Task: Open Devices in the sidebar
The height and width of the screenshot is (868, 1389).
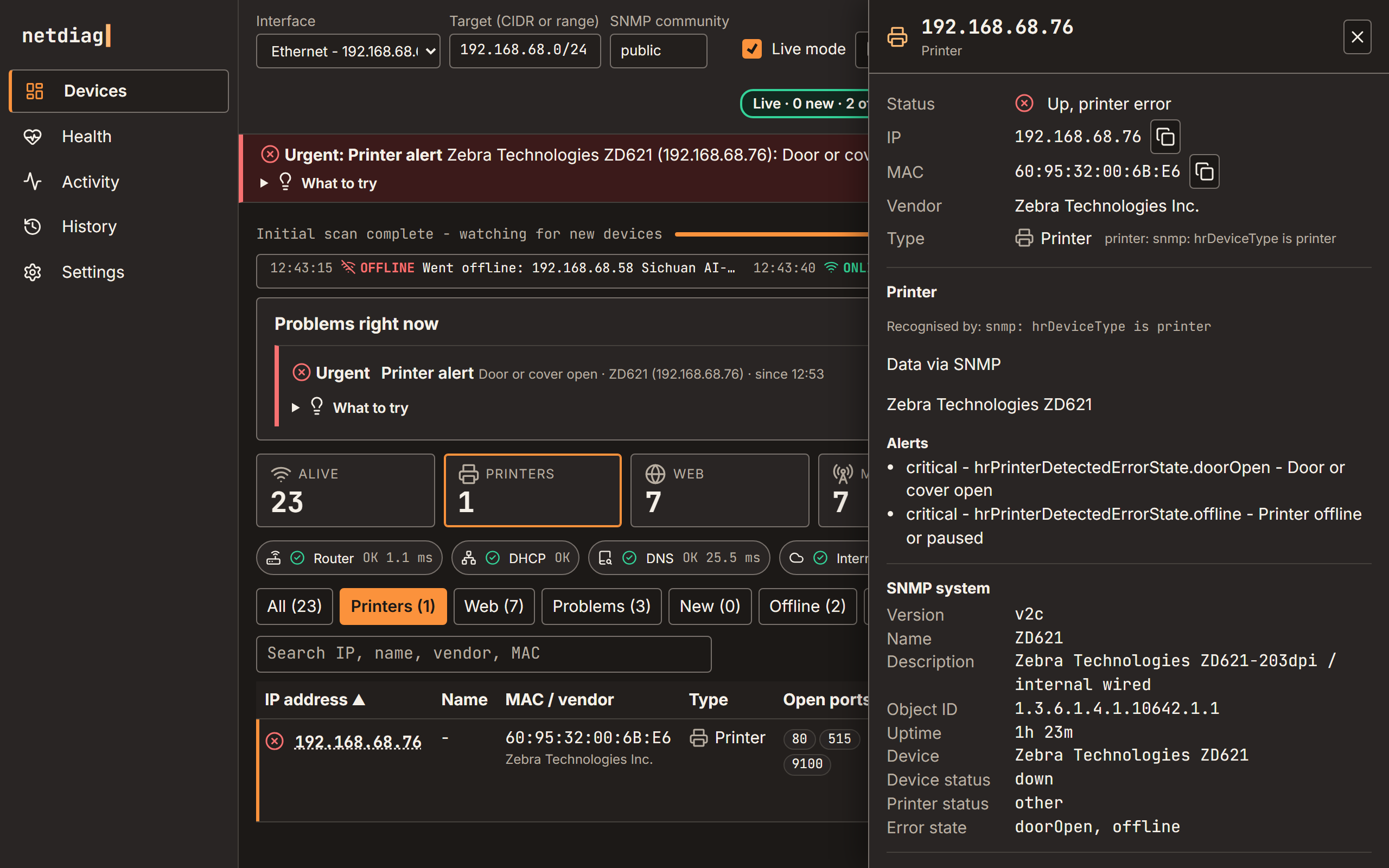Action: click(x=119, y=91)
